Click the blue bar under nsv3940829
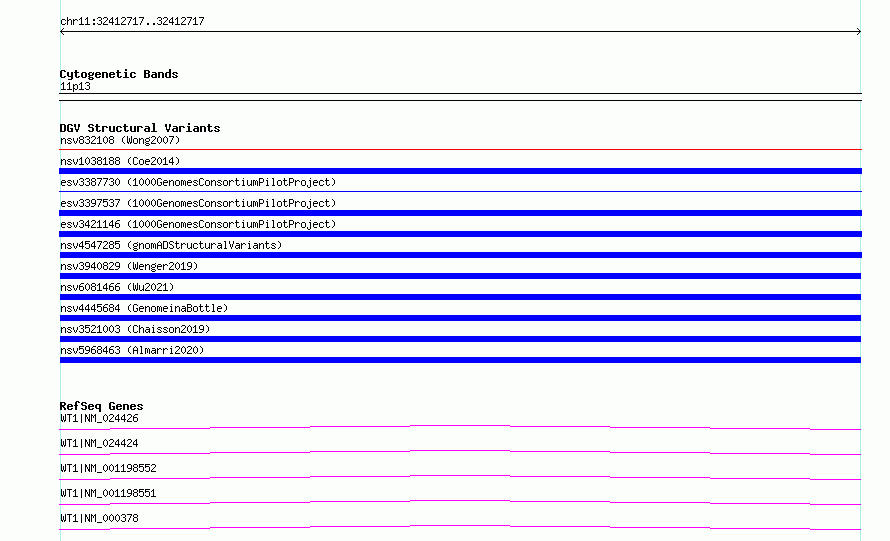890x541 pixels. pyautogui.click(x=460, y=276)
